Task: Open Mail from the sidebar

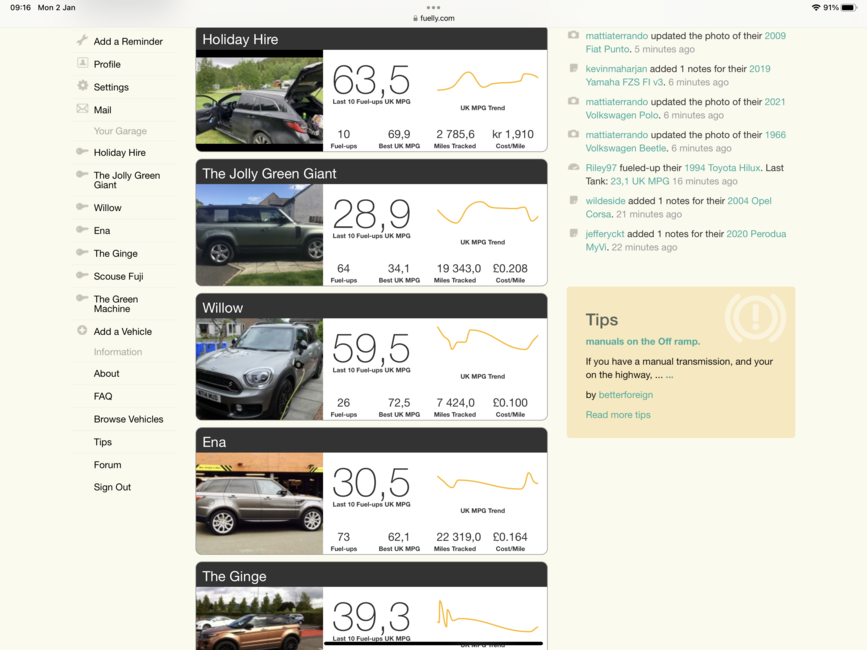Action: click(x=103, y=110)
